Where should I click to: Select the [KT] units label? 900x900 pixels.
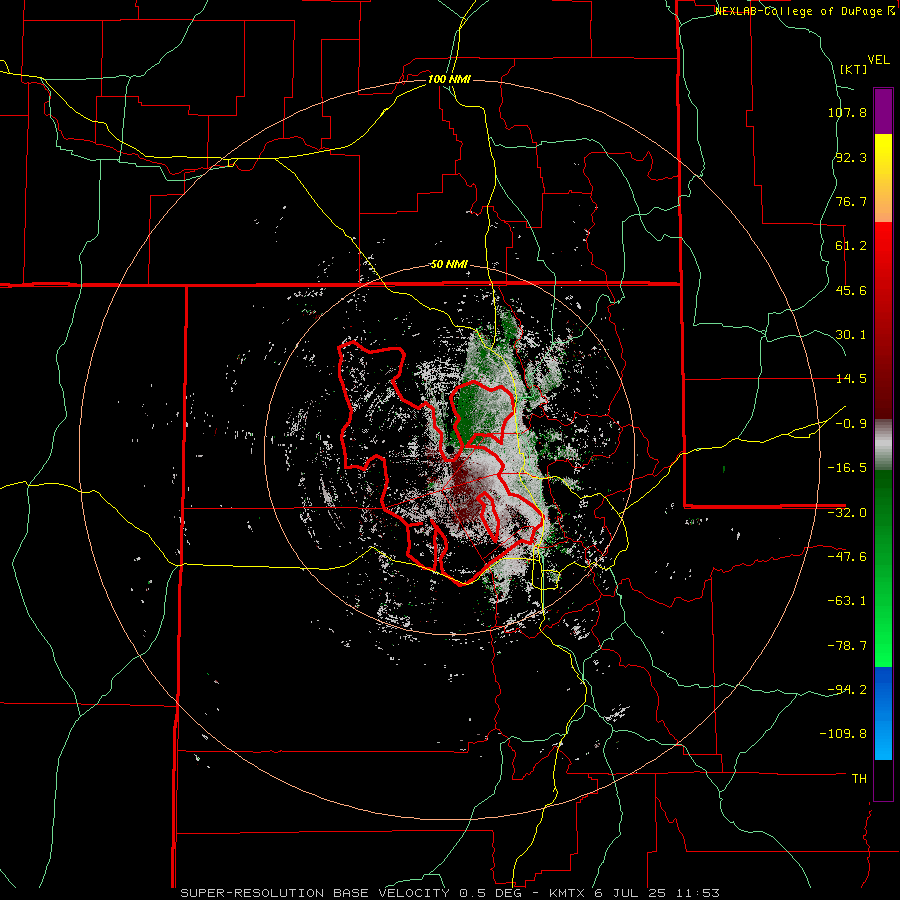853,69
